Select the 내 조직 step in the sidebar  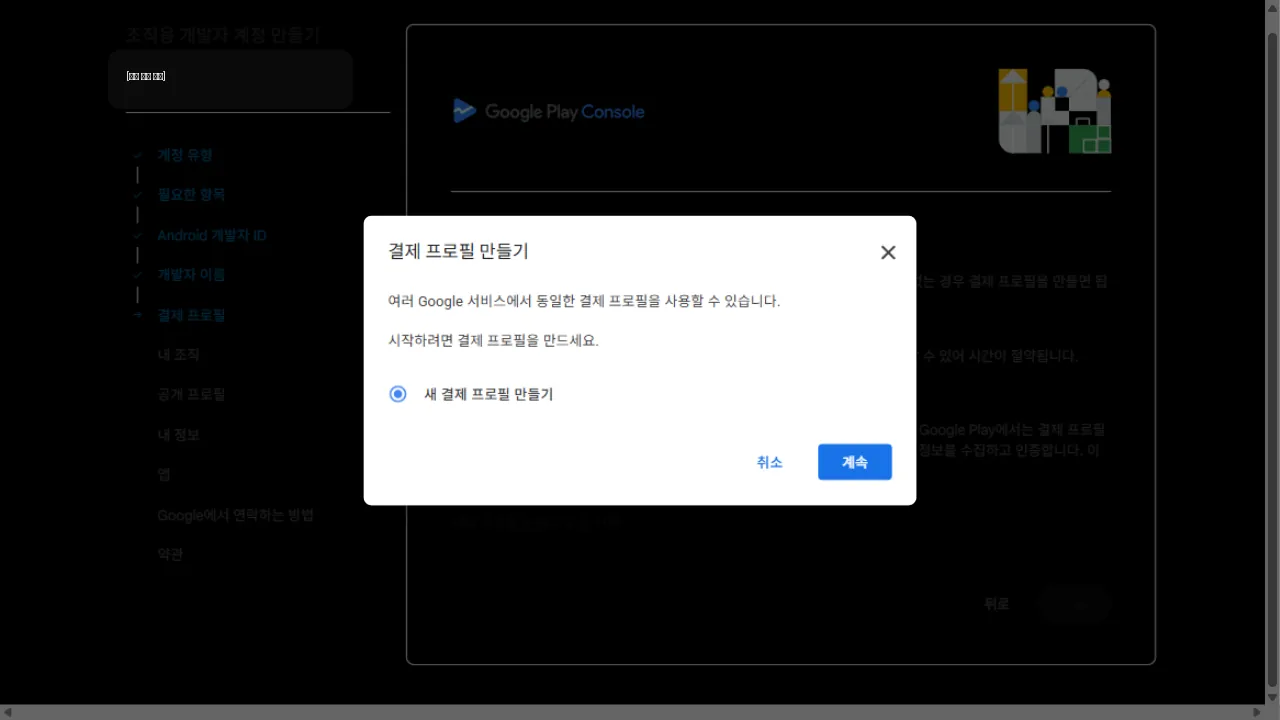(178, 355)
